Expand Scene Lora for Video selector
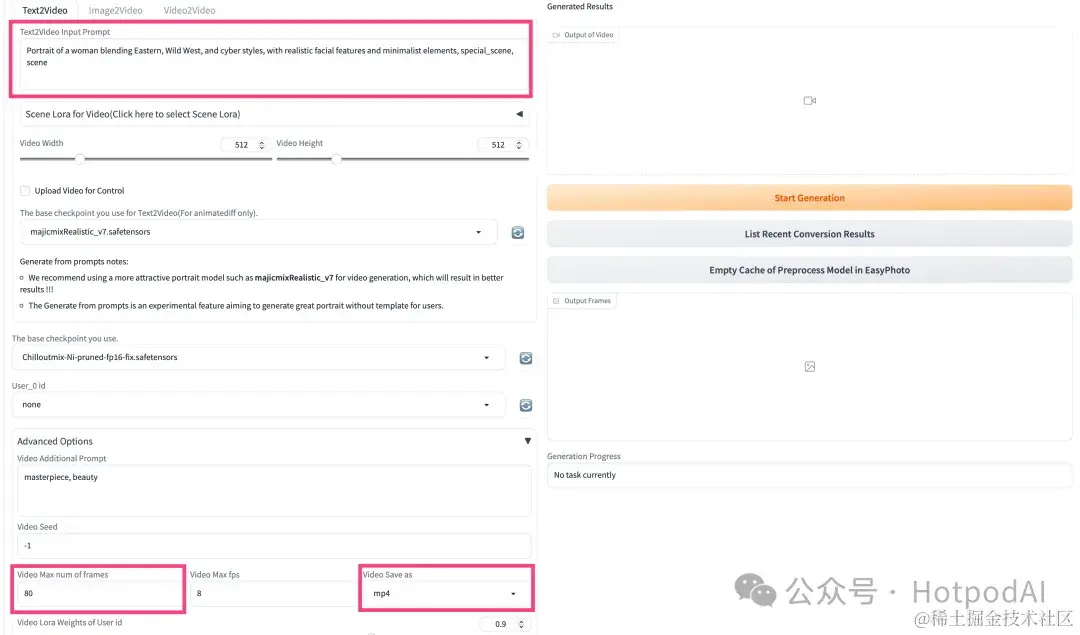 [x=274, y=114]
